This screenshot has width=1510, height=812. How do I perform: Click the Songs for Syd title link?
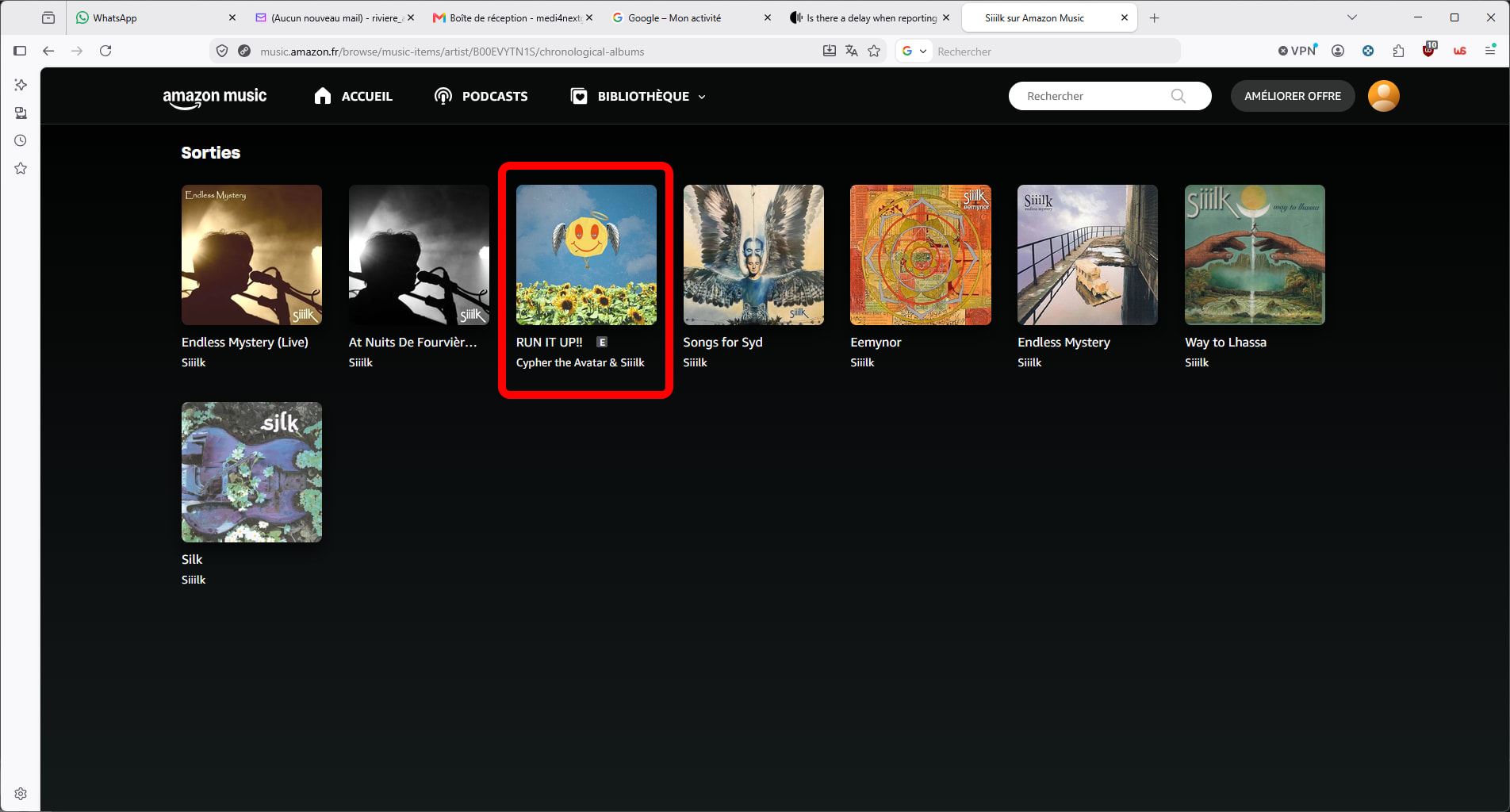pos(722,342)
